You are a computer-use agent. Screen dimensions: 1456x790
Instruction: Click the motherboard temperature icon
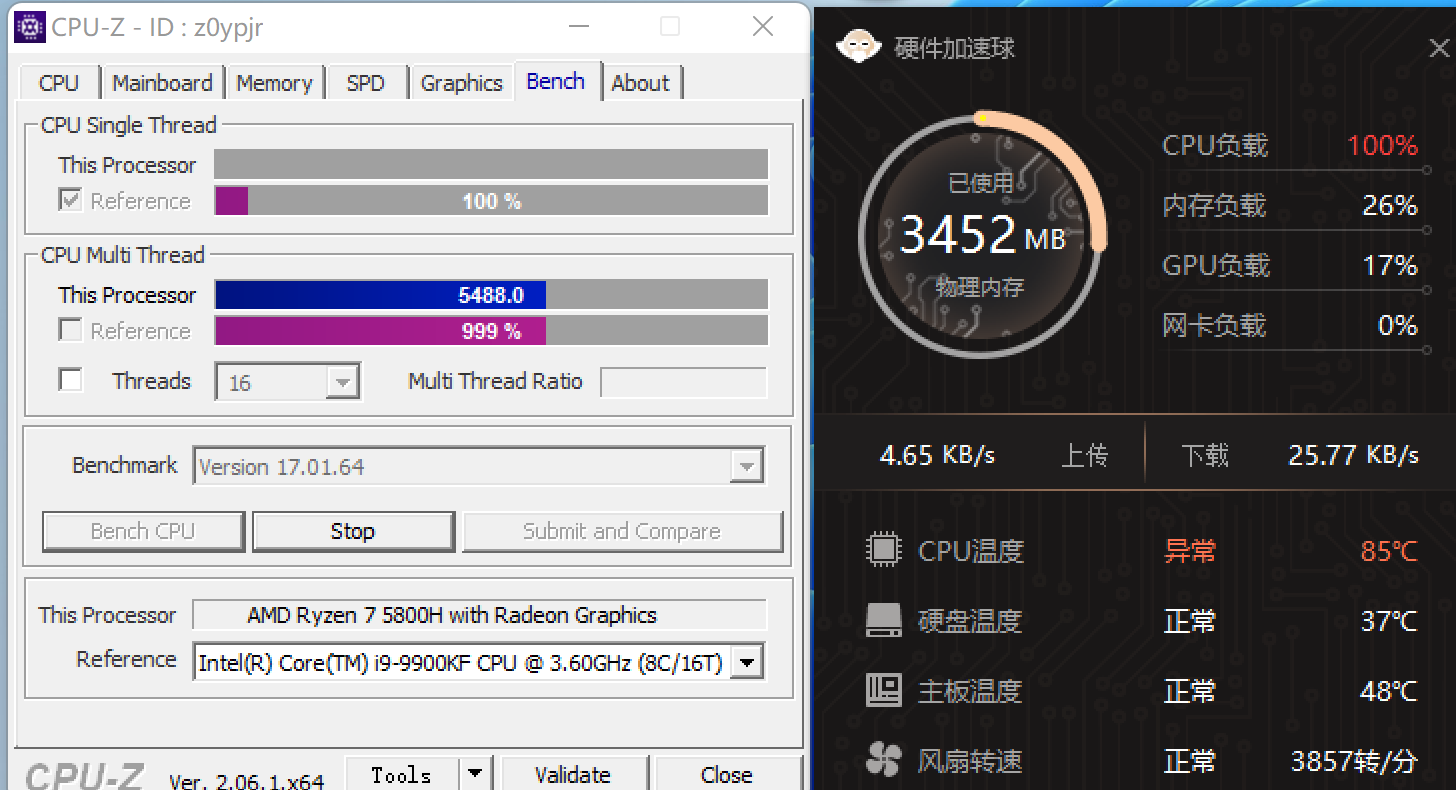(883, 691)
